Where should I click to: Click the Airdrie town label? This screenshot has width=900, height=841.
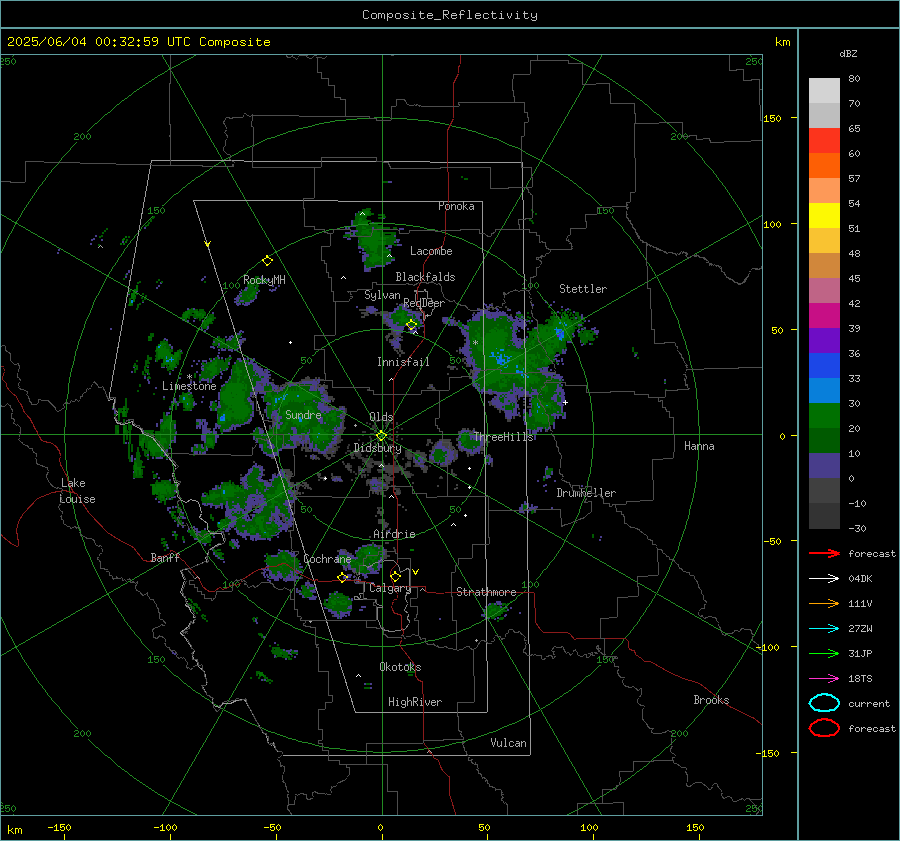[x=394, y=534]
